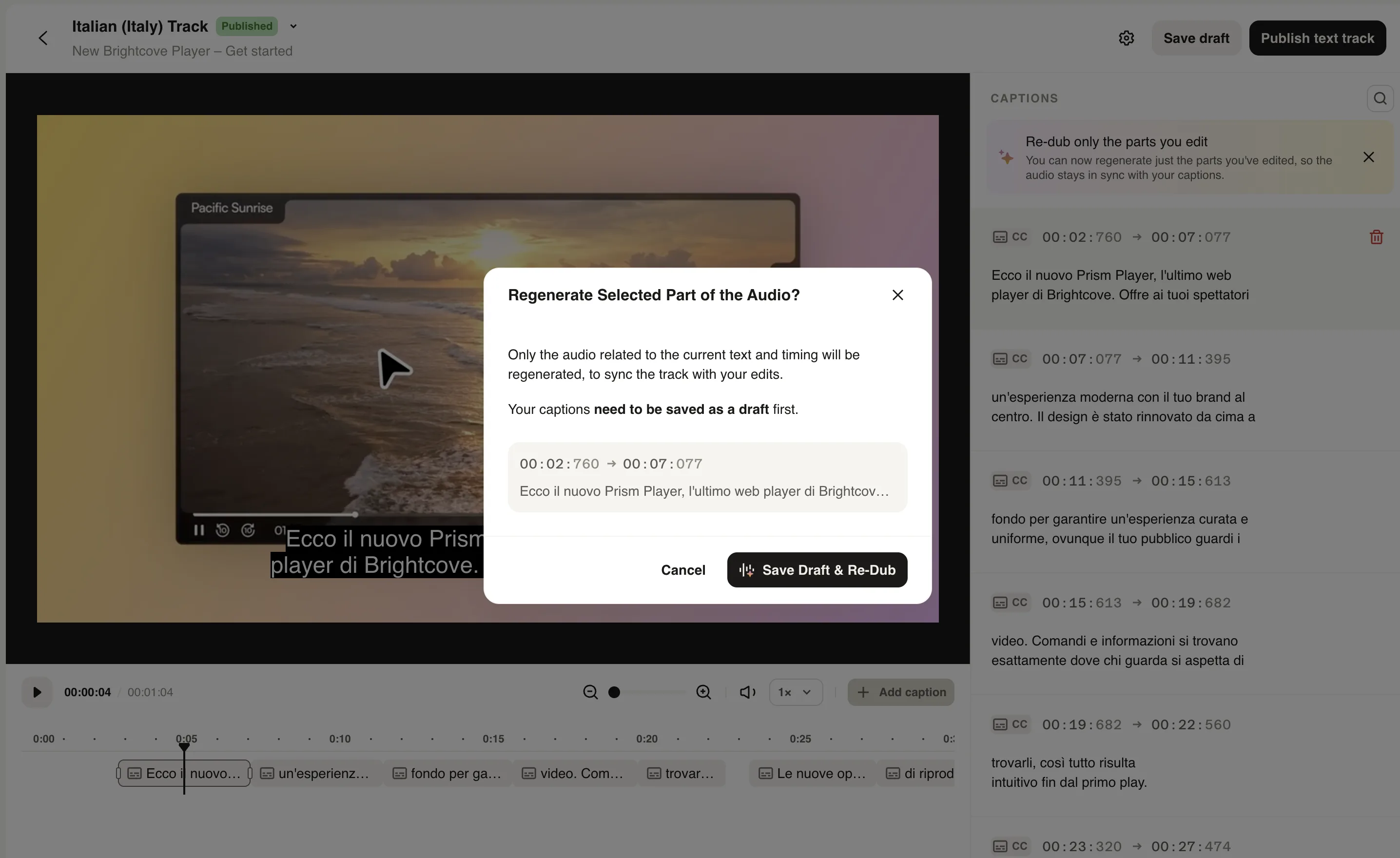Select the 'Ecco il nuovo' timeline clip
1400x858 pixels.
coord(184,773)
